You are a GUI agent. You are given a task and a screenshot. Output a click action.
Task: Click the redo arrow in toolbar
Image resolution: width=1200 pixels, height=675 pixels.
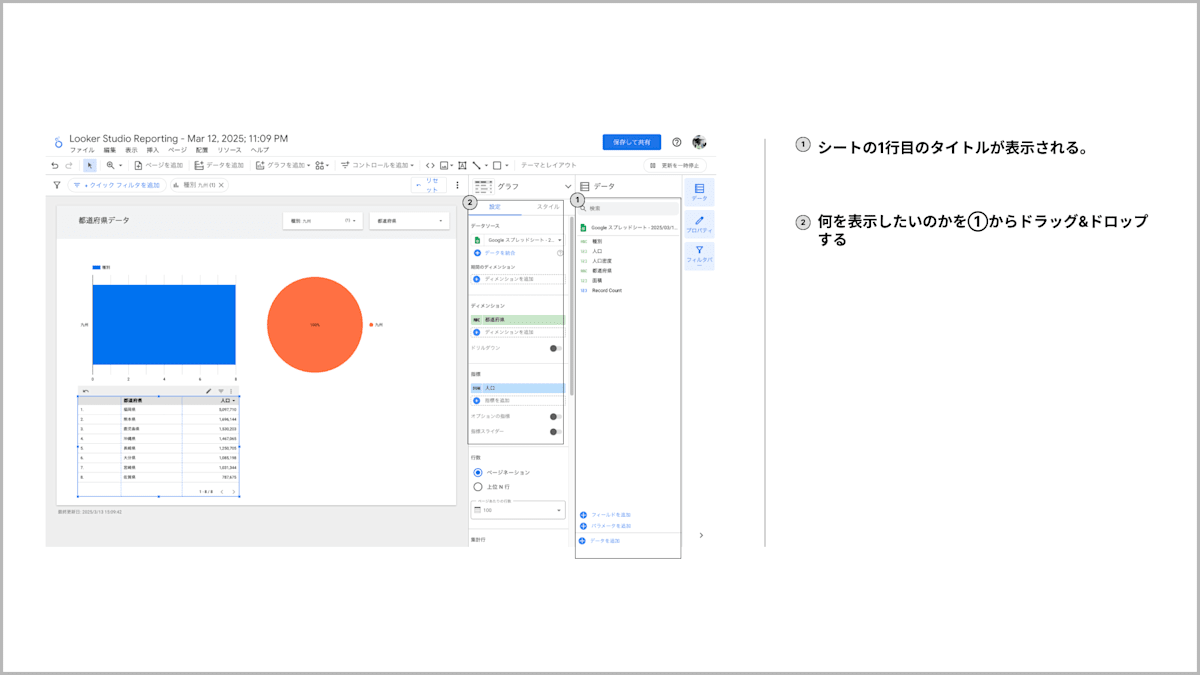coord(69,165)
